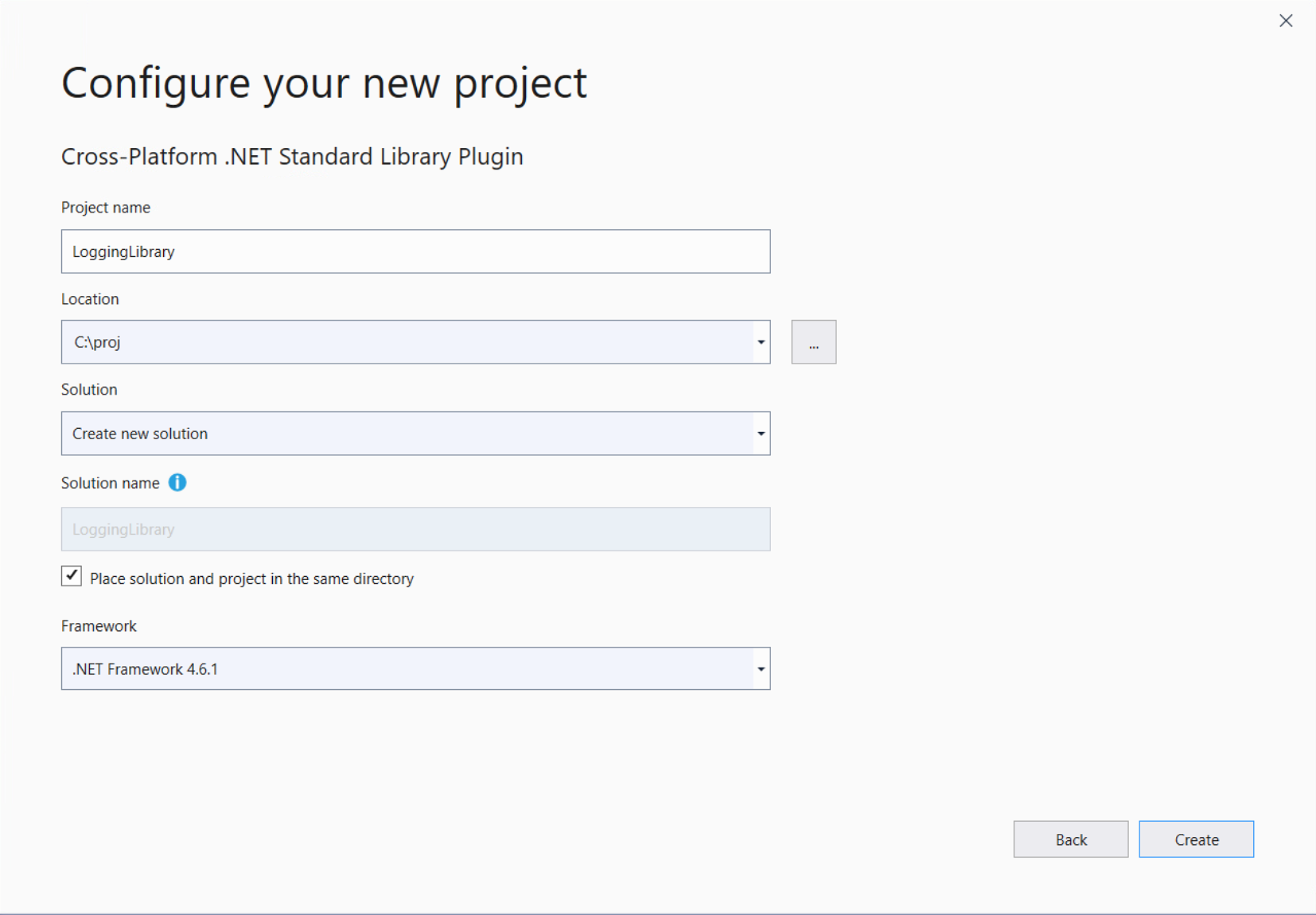Click the greyed-out Solution name field

tap(415, 529)
